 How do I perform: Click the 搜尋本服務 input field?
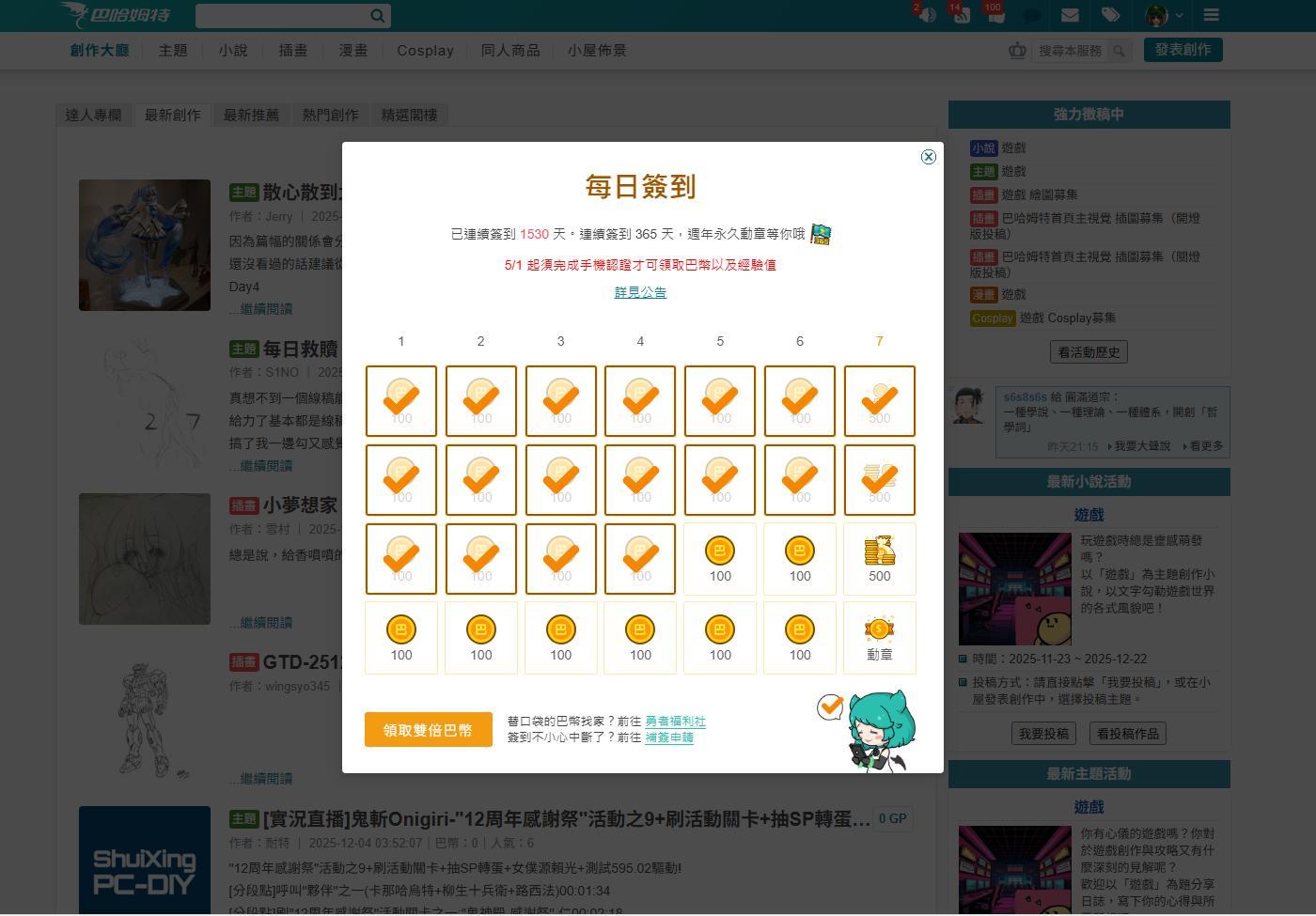(1070, 51)
